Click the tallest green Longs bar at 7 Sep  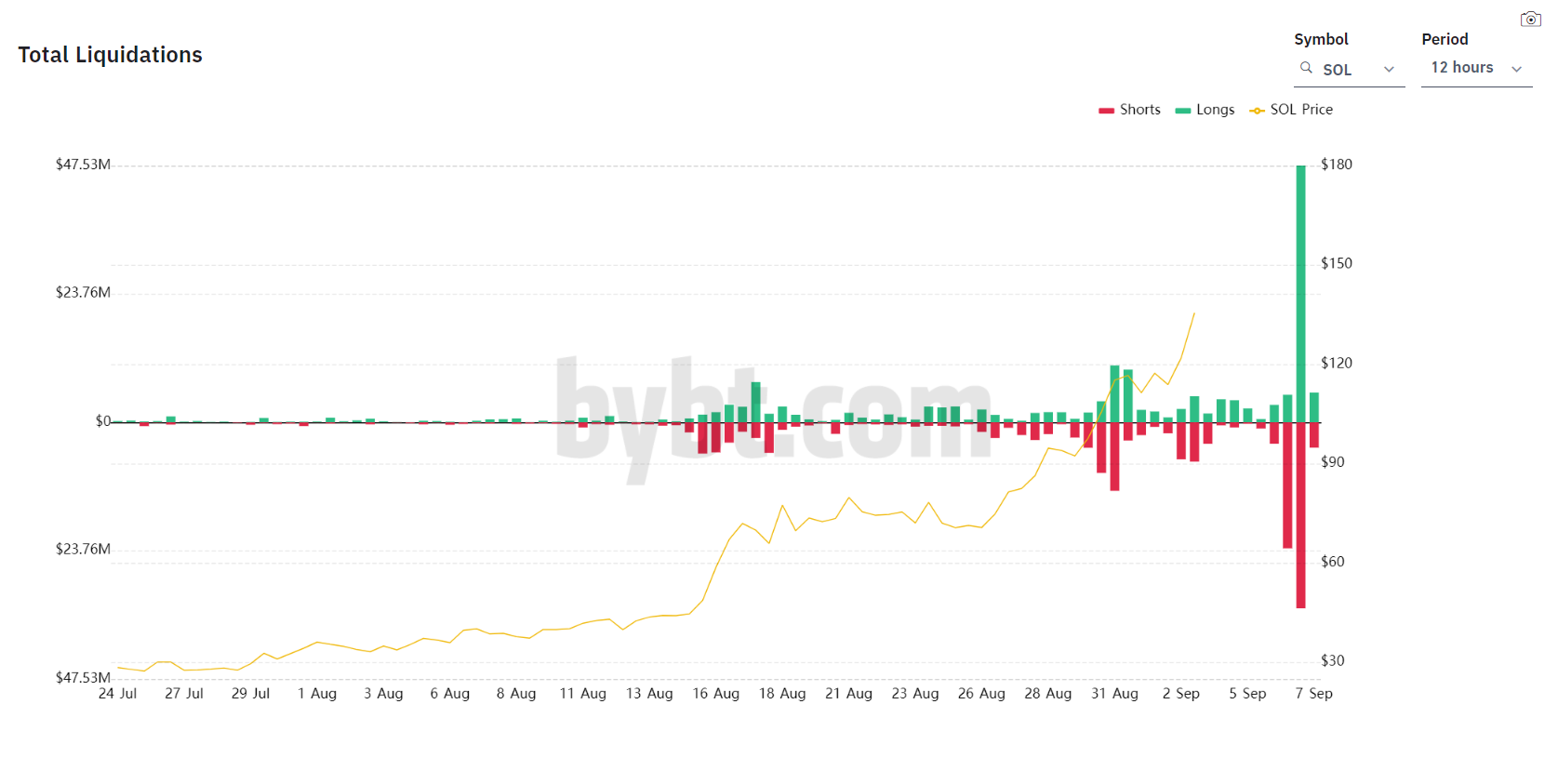tap(1300, 293)
